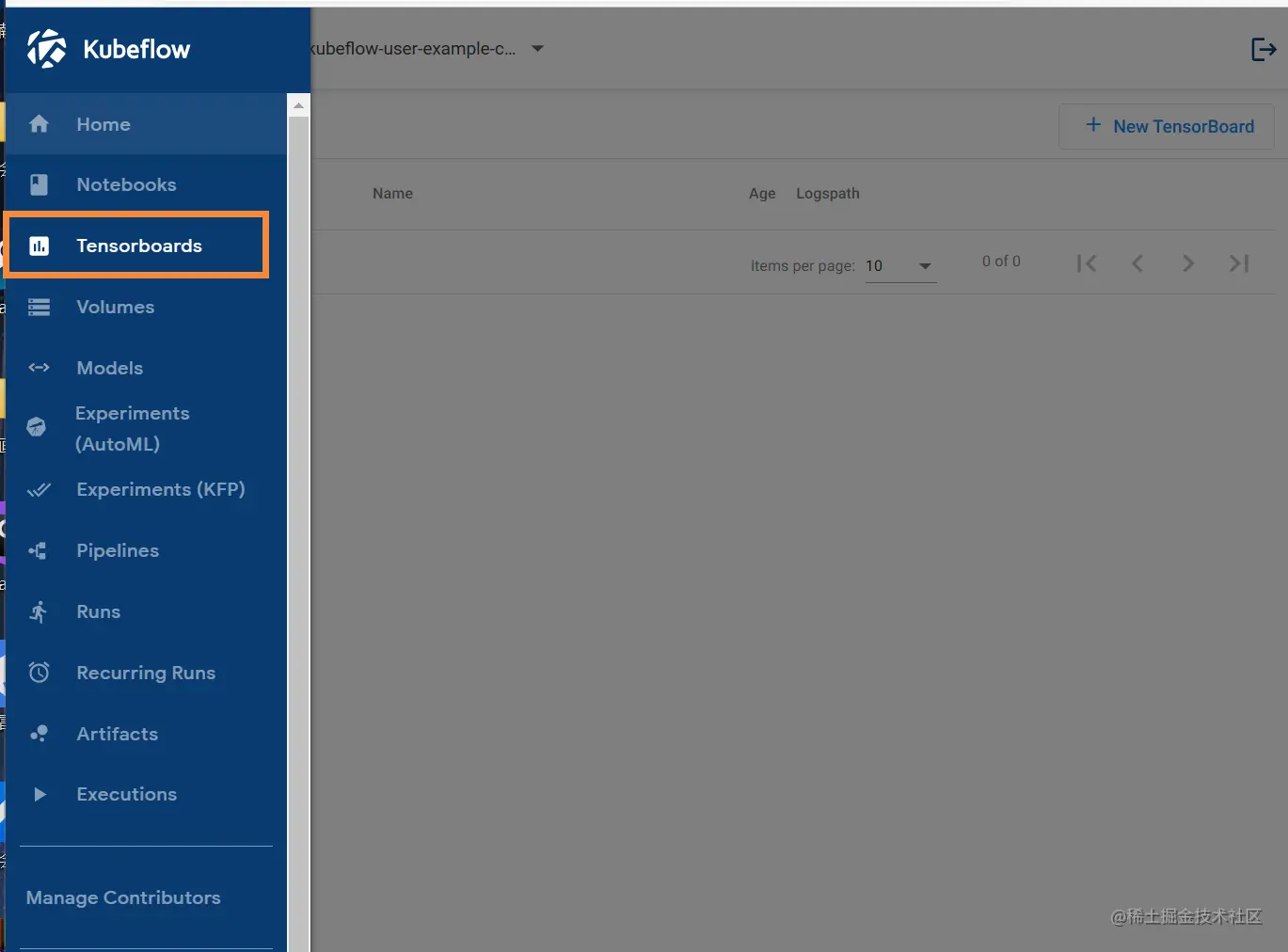The image size is (1288, 952).
Task: Click the 'Items per page:' label
Action: point(803,266)
